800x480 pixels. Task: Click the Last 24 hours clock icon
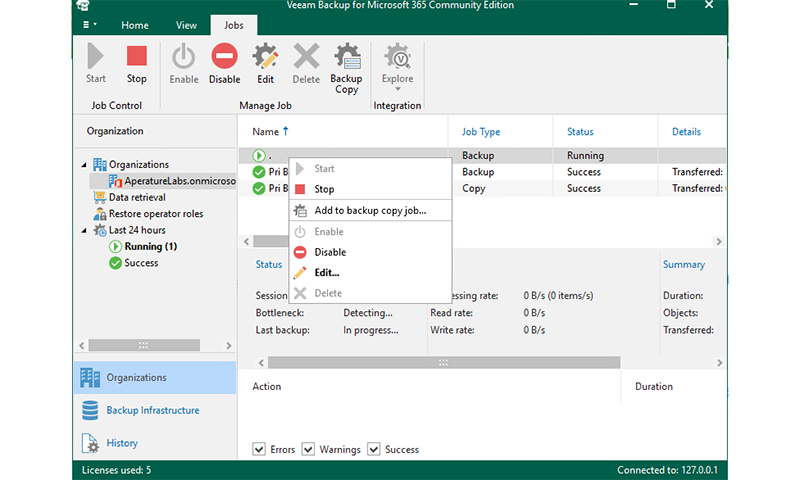(x=99, y=230)
